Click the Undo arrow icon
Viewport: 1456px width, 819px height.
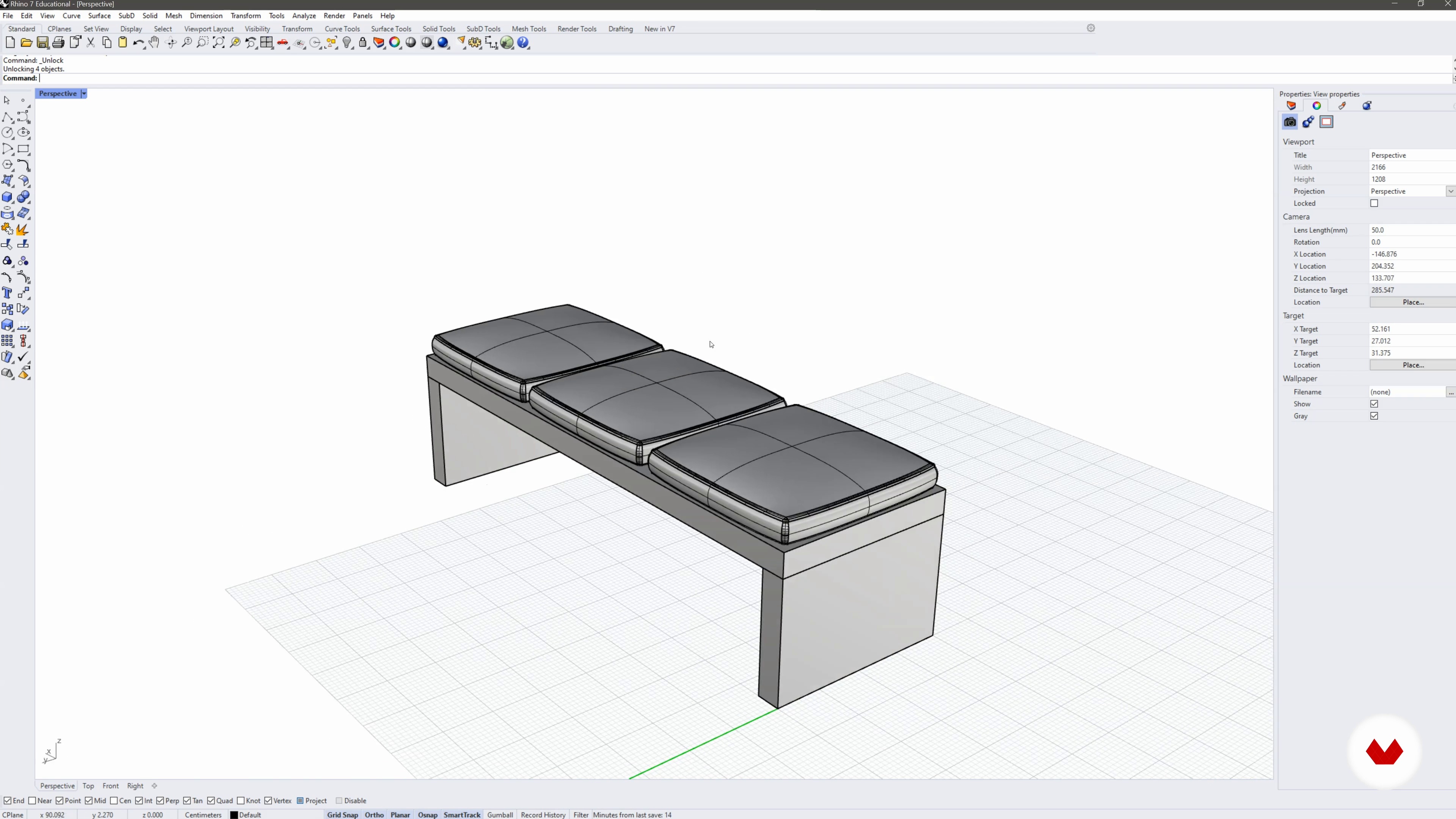point(138,42)
